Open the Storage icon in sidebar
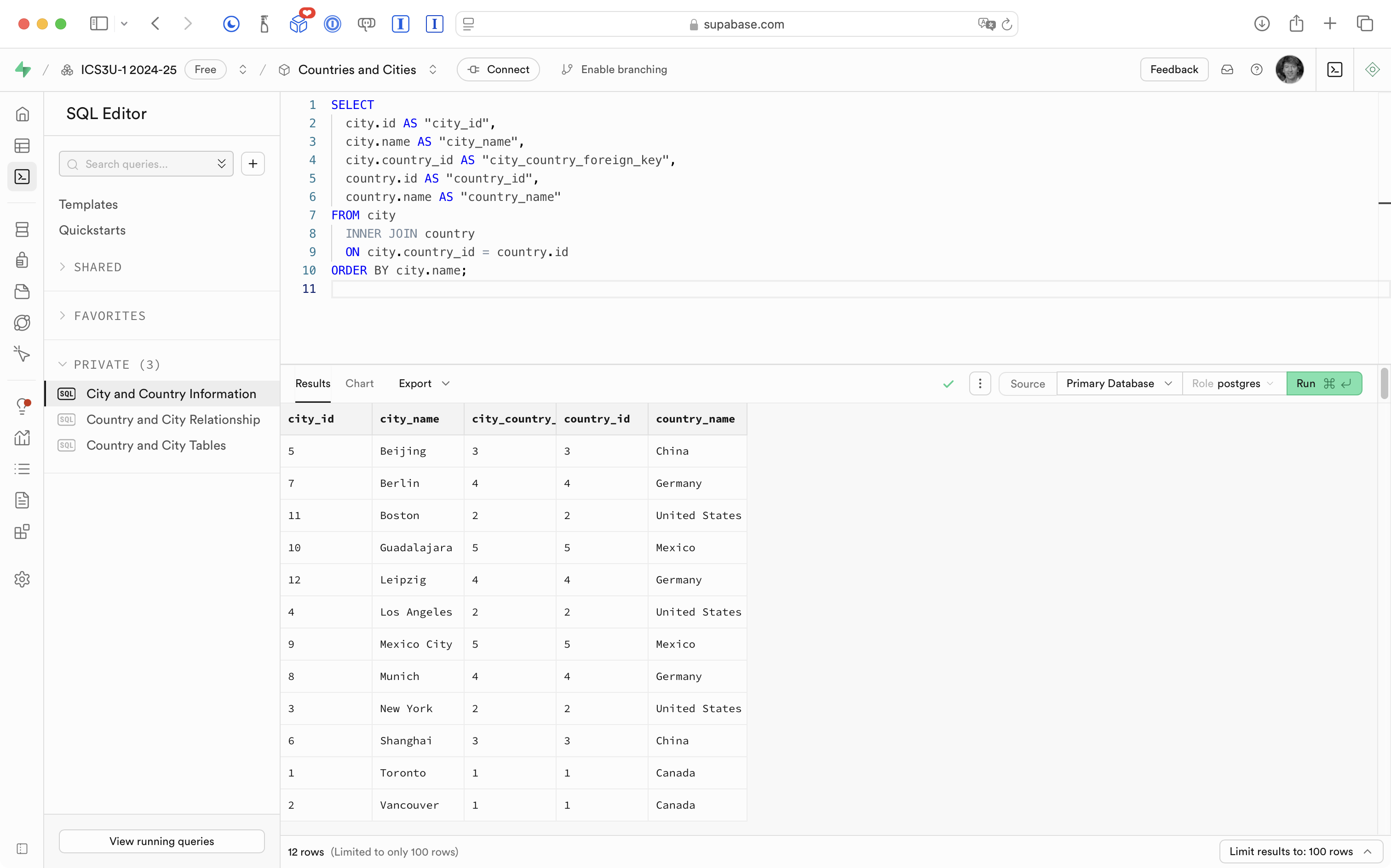1391x868 pixels. pyautogui.click(x=23, y=291)
